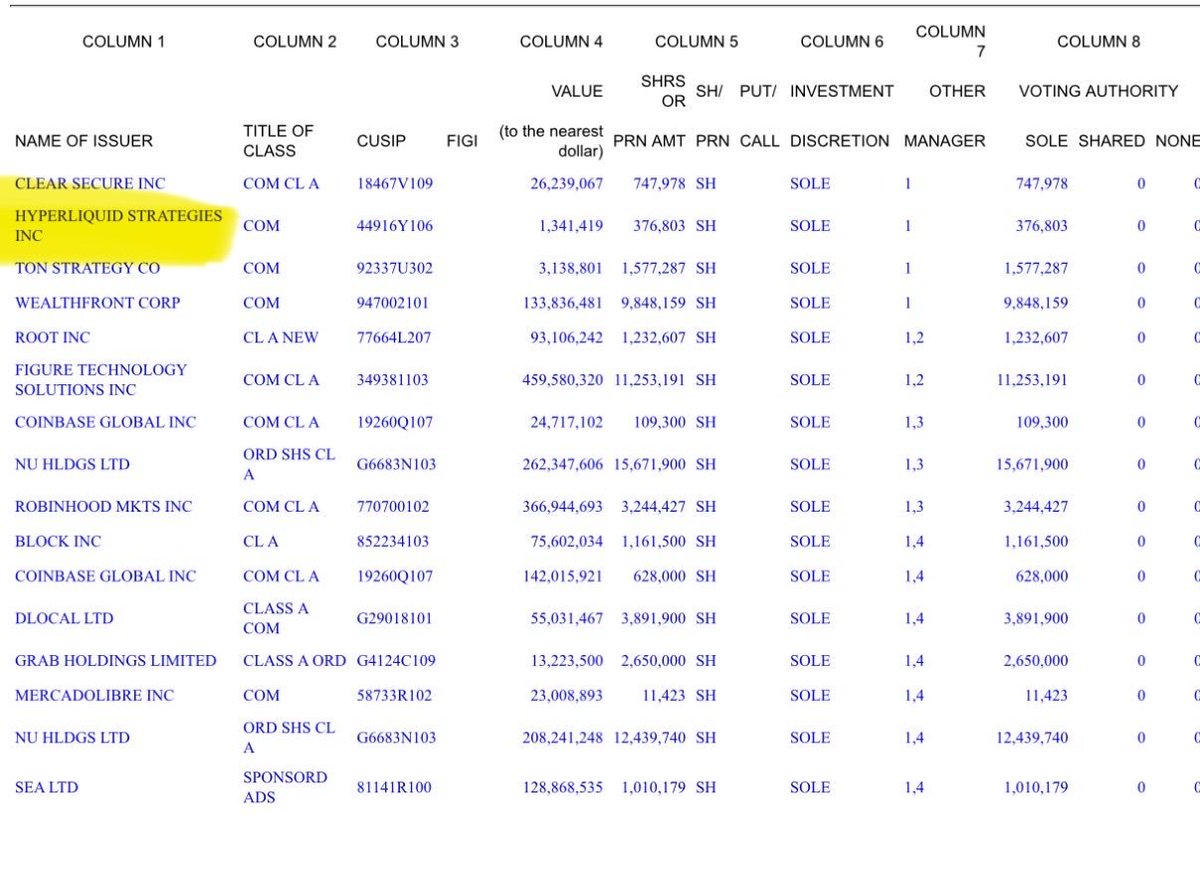
Task: Click CUSIP value 852234103
Action: click(393, 542)
